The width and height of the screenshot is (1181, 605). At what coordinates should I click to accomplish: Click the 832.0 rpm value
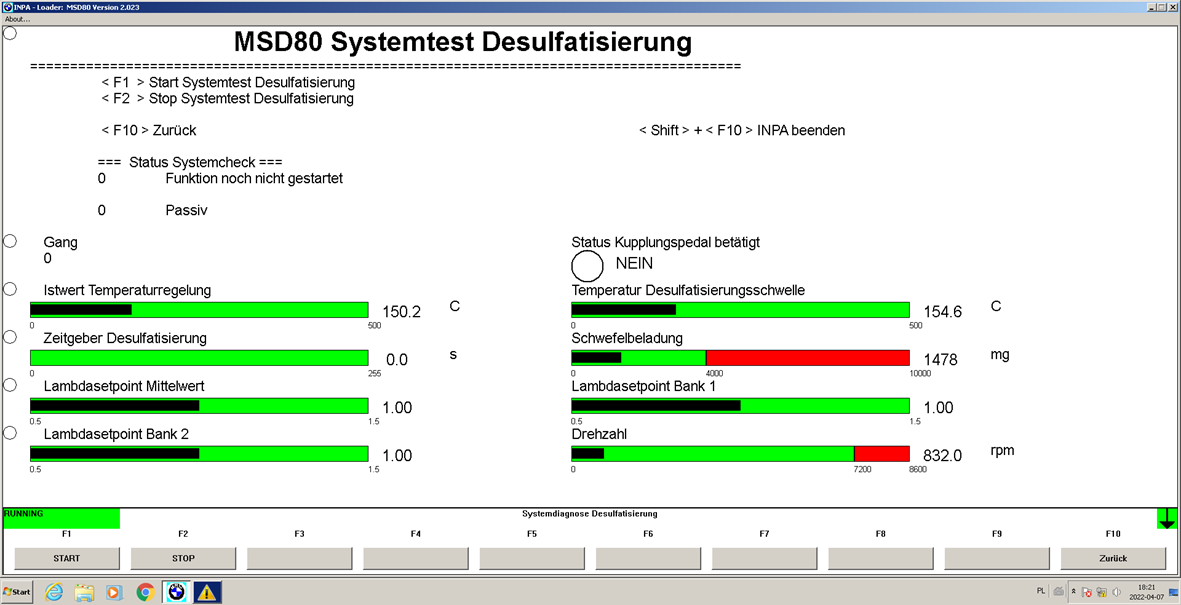[x=943, y=455]
